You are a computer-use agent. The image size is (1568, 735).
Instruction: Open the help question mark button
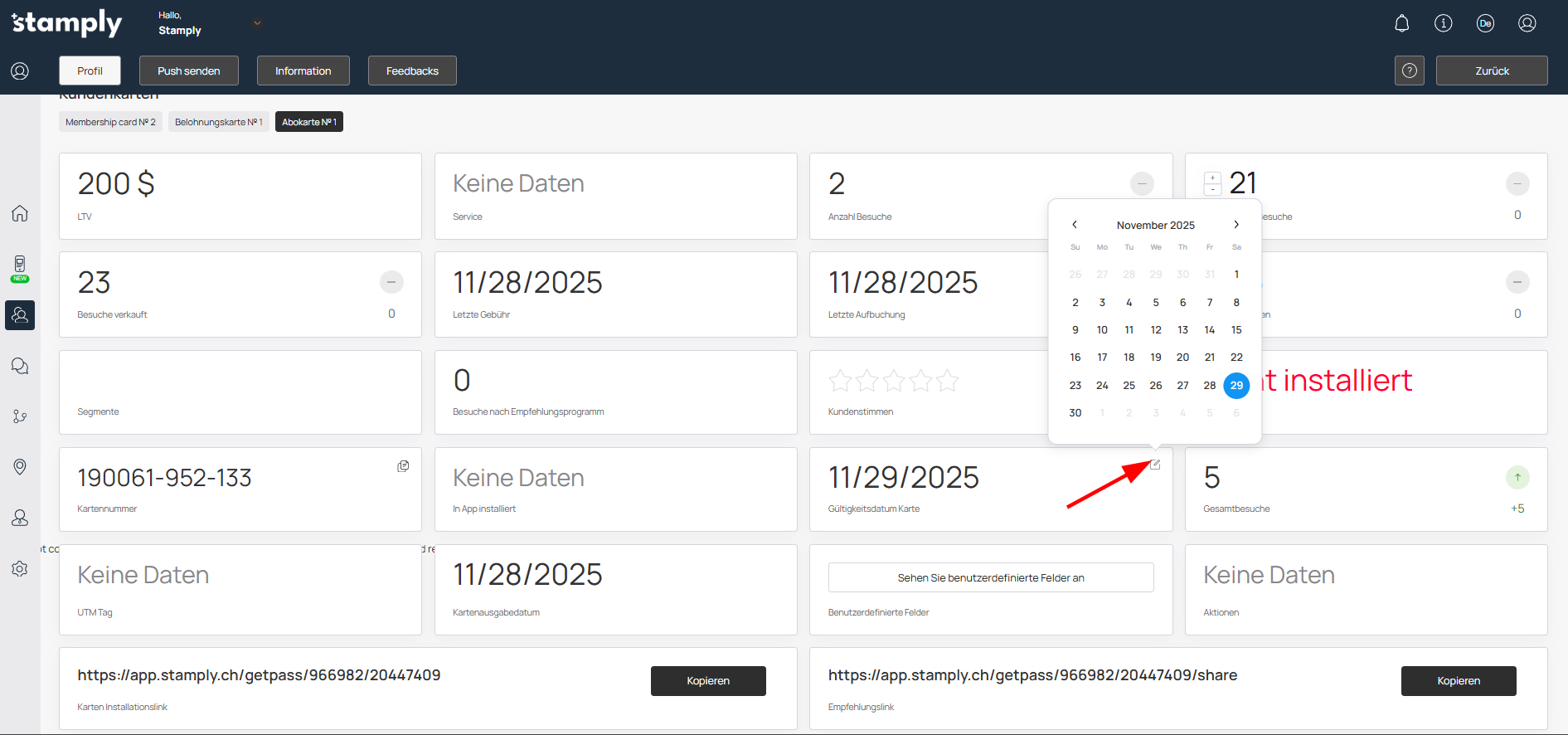1409,71
